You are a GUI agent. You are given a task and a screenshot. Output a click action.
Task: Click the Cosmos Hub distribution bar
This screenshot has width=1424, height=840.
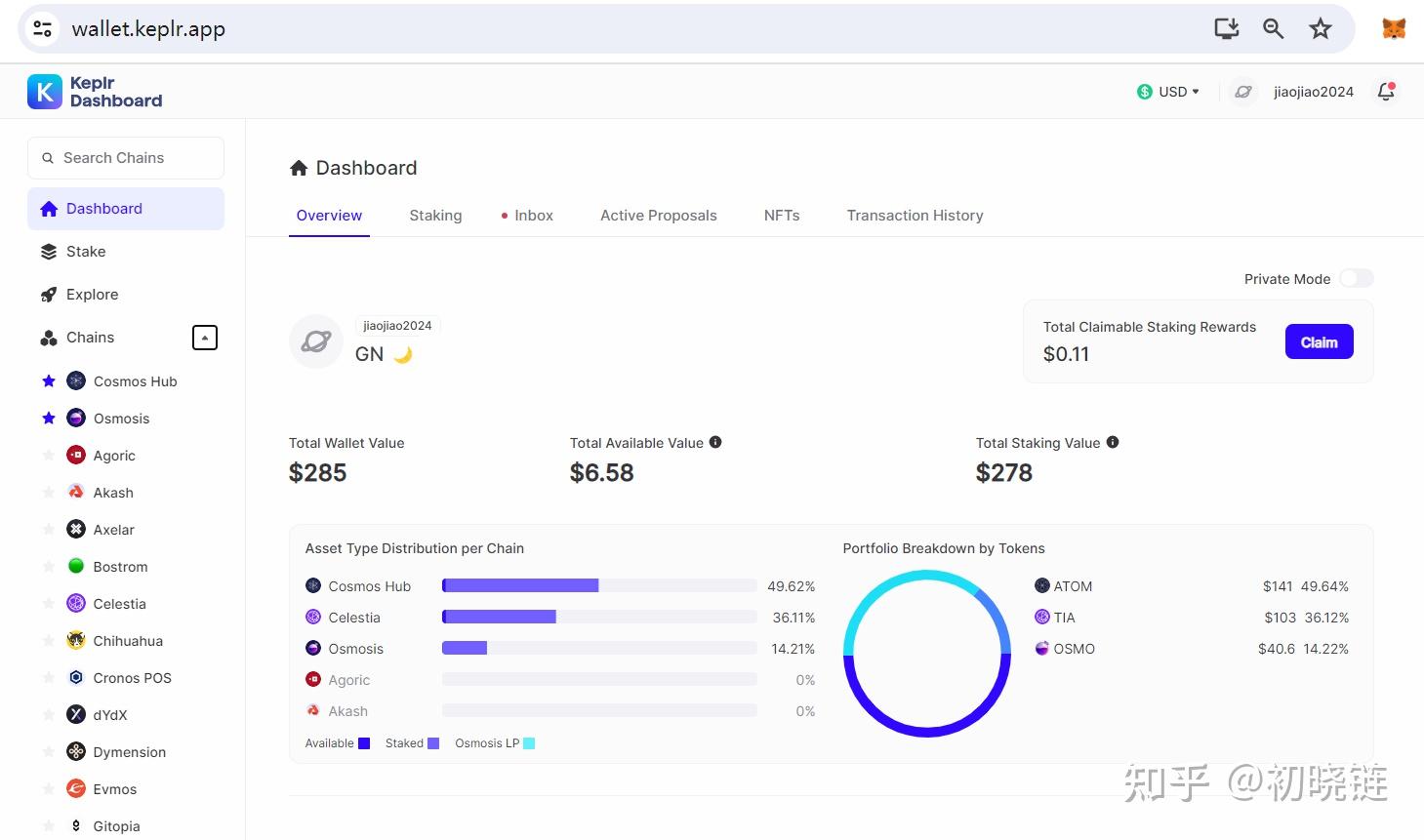(599, 585)
